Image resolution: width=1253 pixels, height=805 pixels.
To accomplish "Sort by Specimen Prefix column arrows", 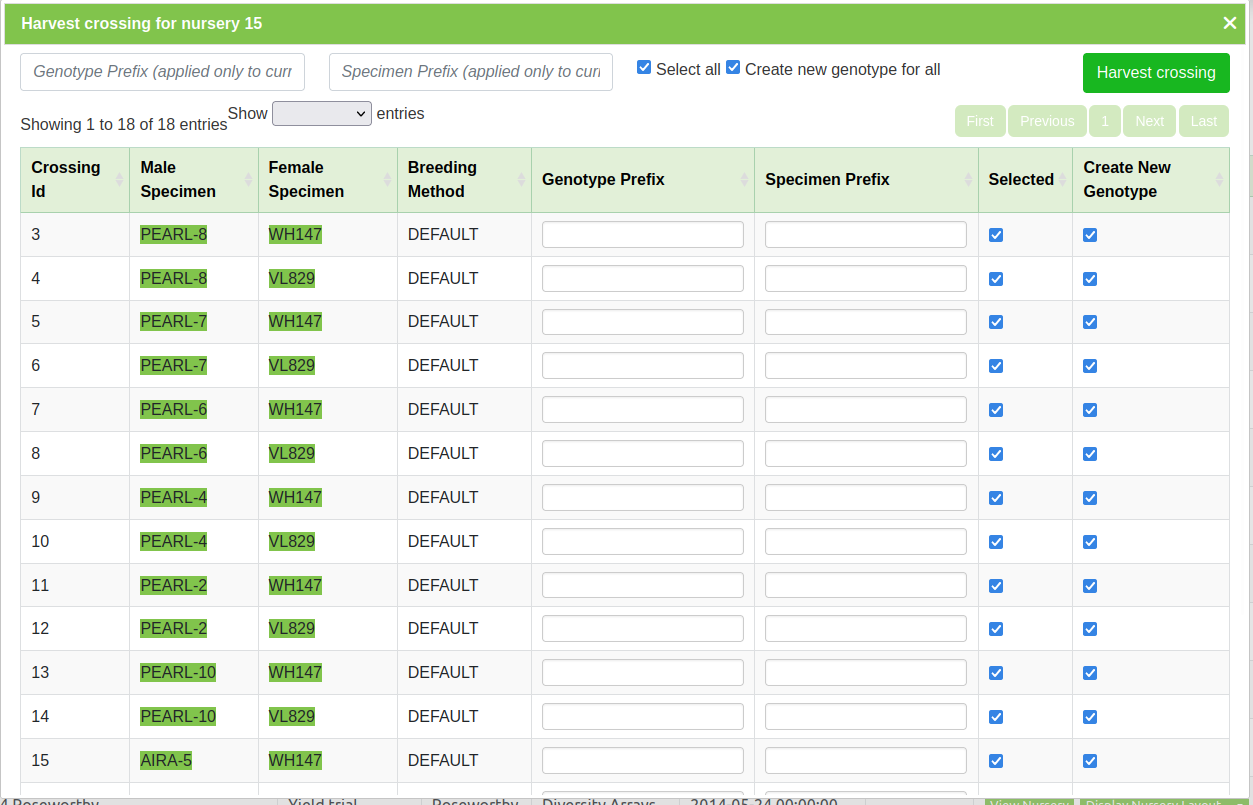I will (x=968, y=180).
